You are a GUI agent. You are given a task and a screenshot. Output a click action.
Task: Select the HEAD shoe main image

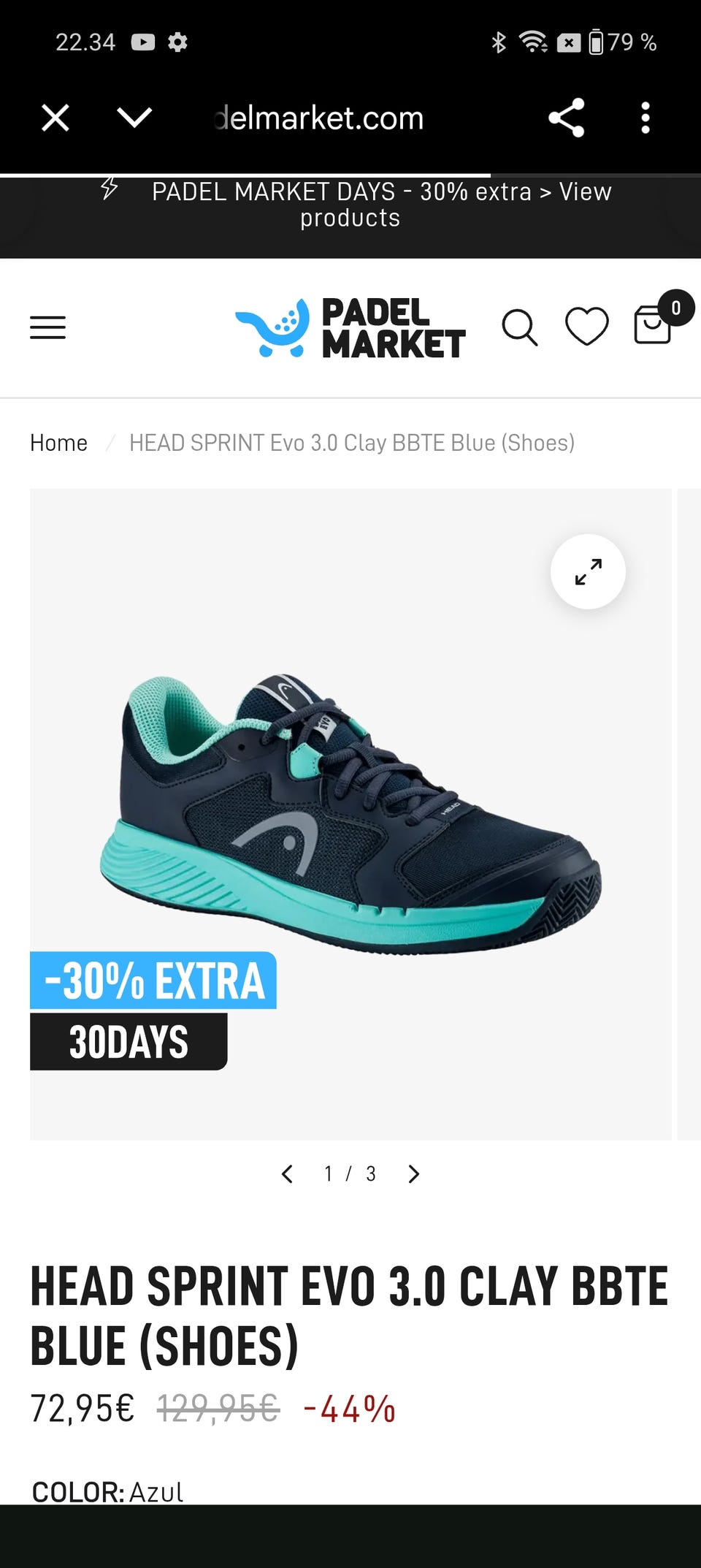(x=350, y=813)
